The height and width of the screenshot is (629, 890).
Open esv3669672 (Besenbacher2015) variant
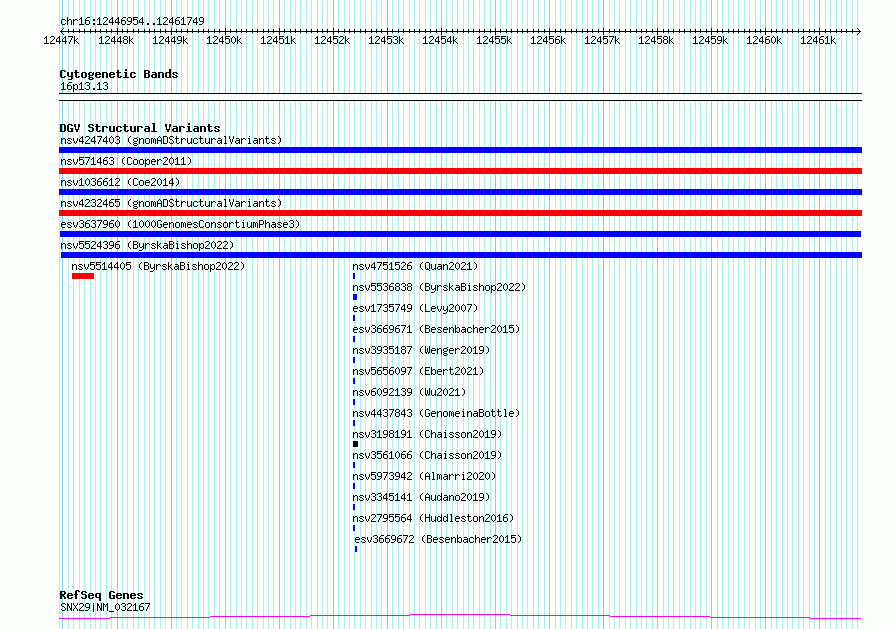pos(438,539)
